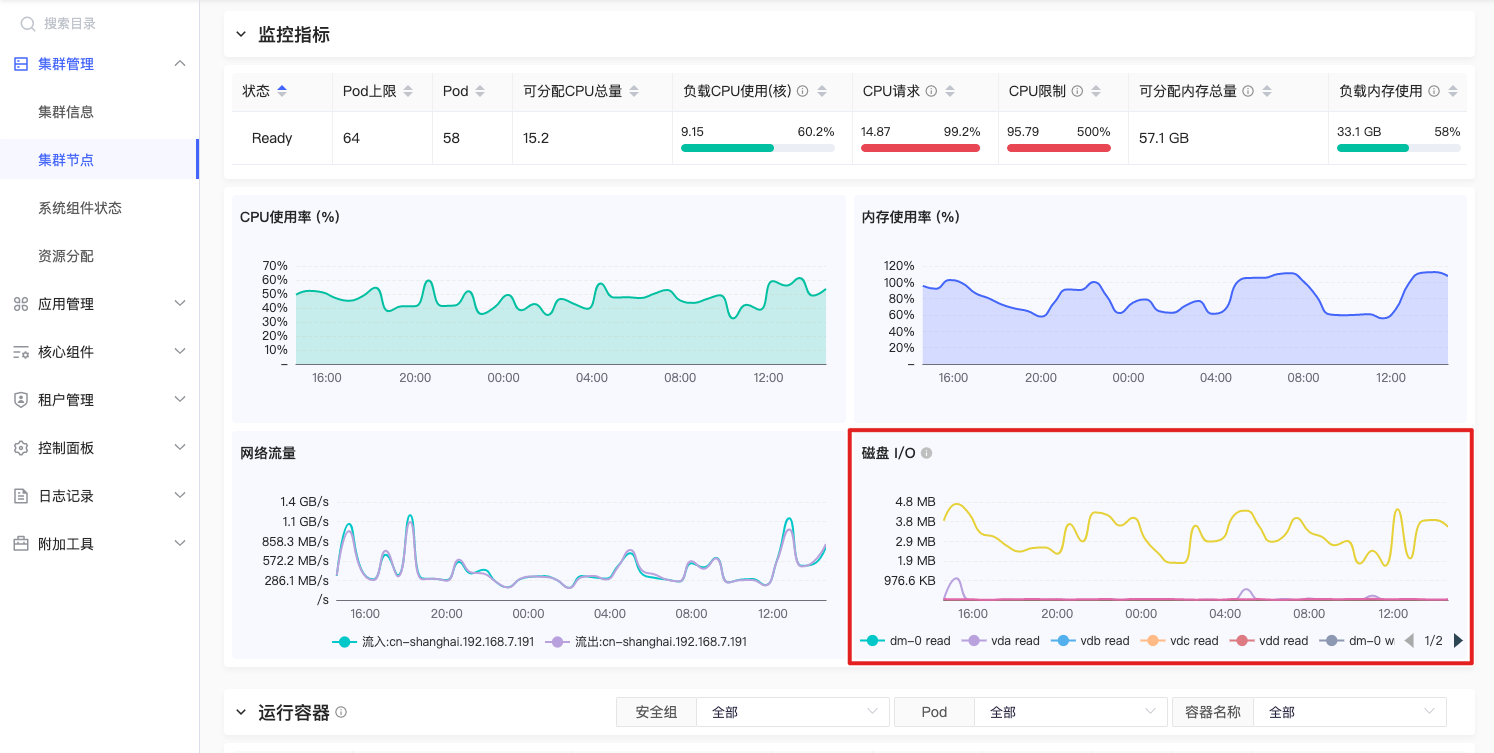Sort by CPU限制 column arrows
The width and height of the screenshot is (1494, 753).
[x=1096, y=91]
